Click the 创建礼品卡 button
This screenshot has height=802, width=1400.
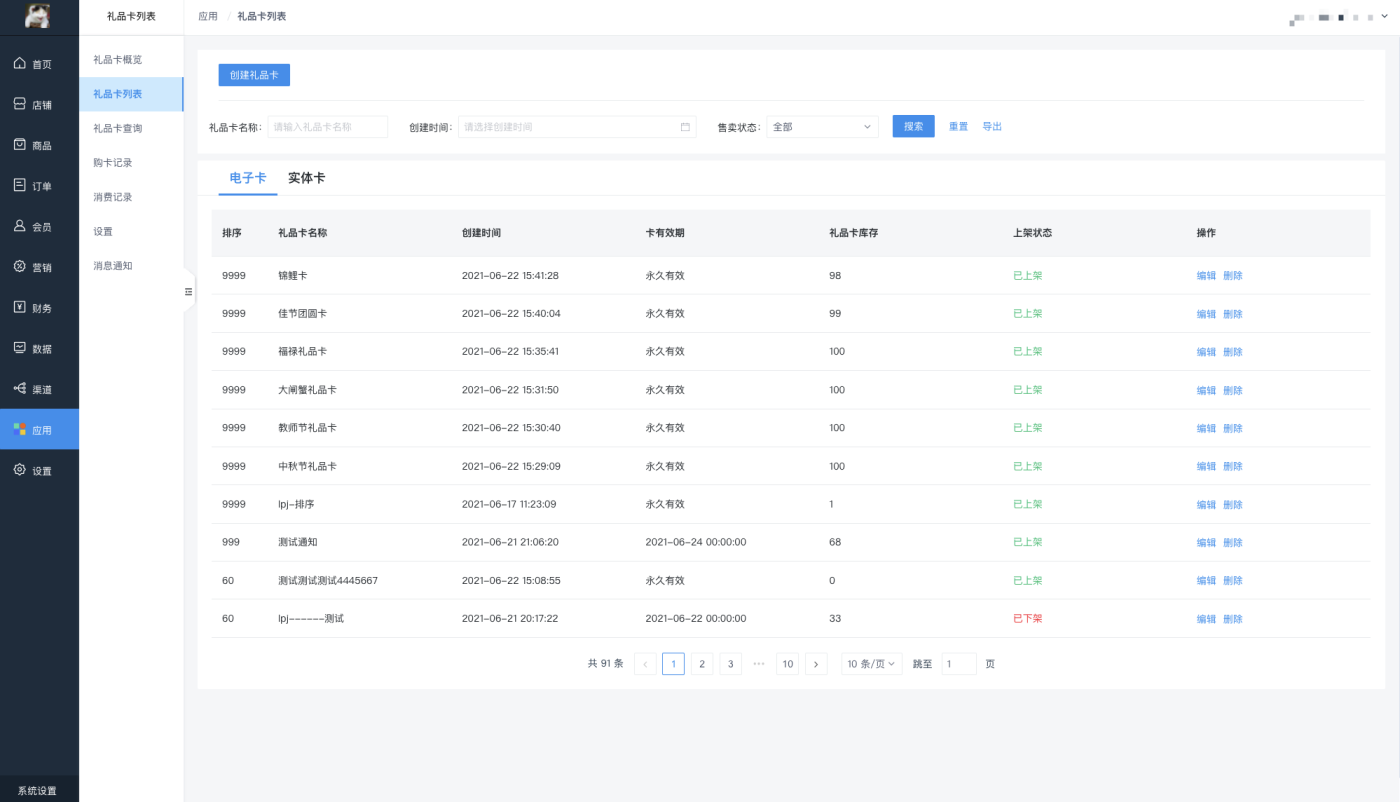click(x=254, y=75)
